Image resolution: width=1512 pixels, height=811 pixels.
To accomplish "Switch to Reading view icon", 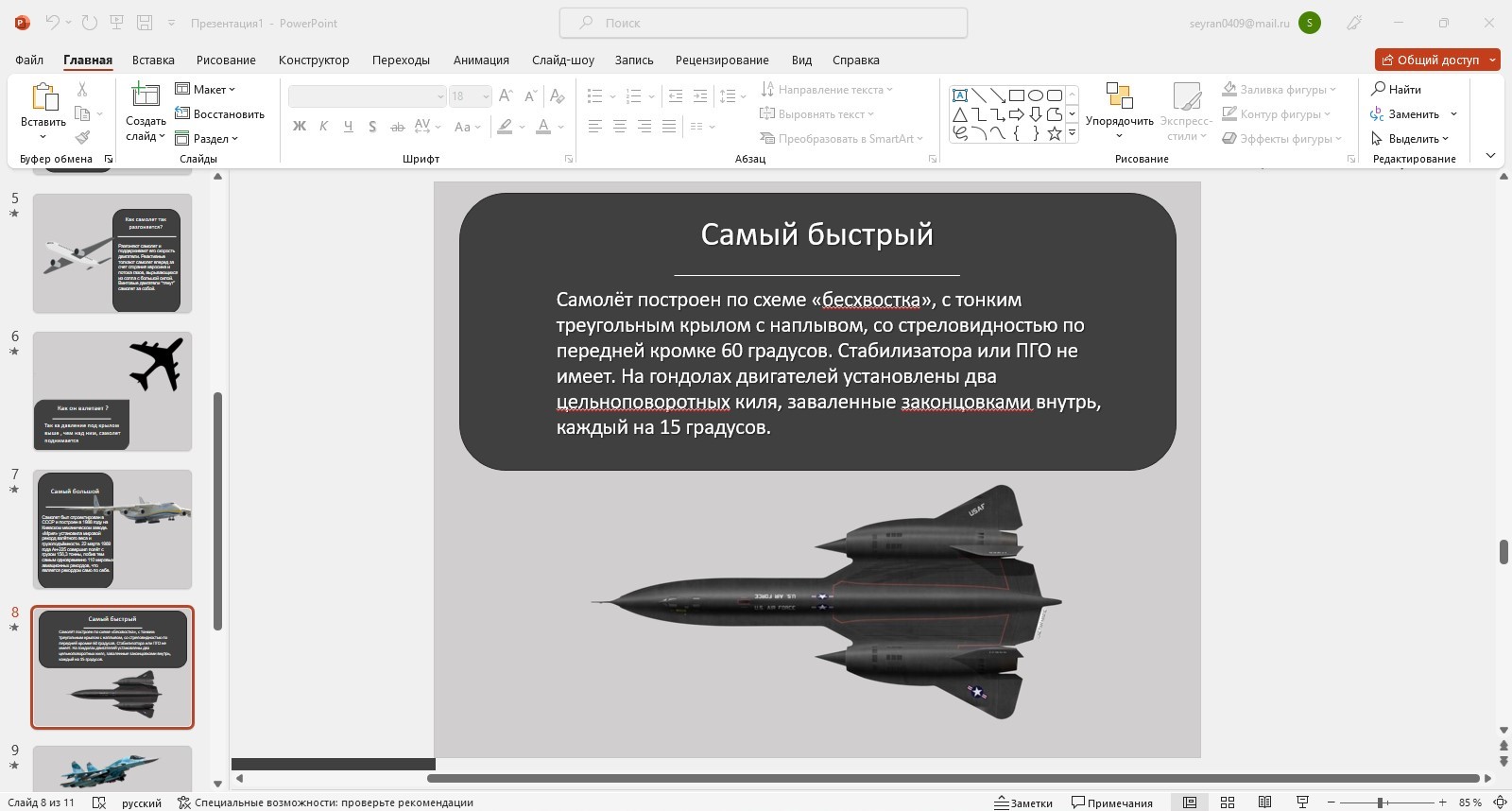I will coord(1264,802).
